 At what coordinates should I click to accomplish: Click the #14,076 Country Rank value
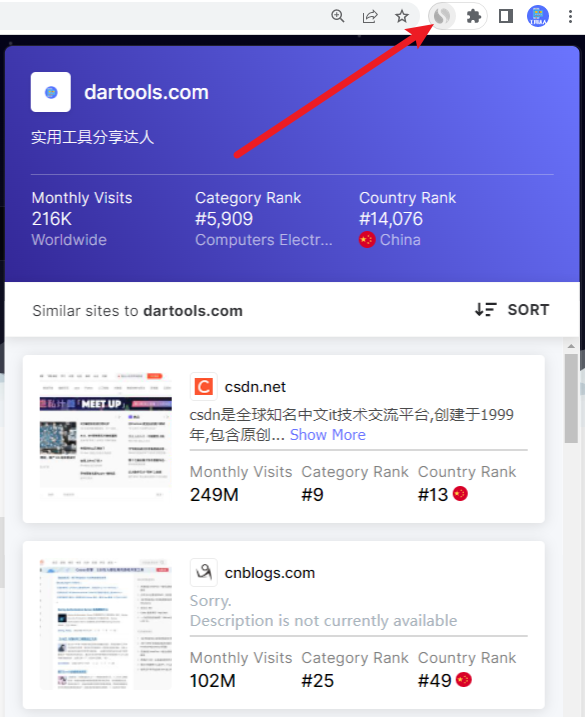[x=391, y=219]
